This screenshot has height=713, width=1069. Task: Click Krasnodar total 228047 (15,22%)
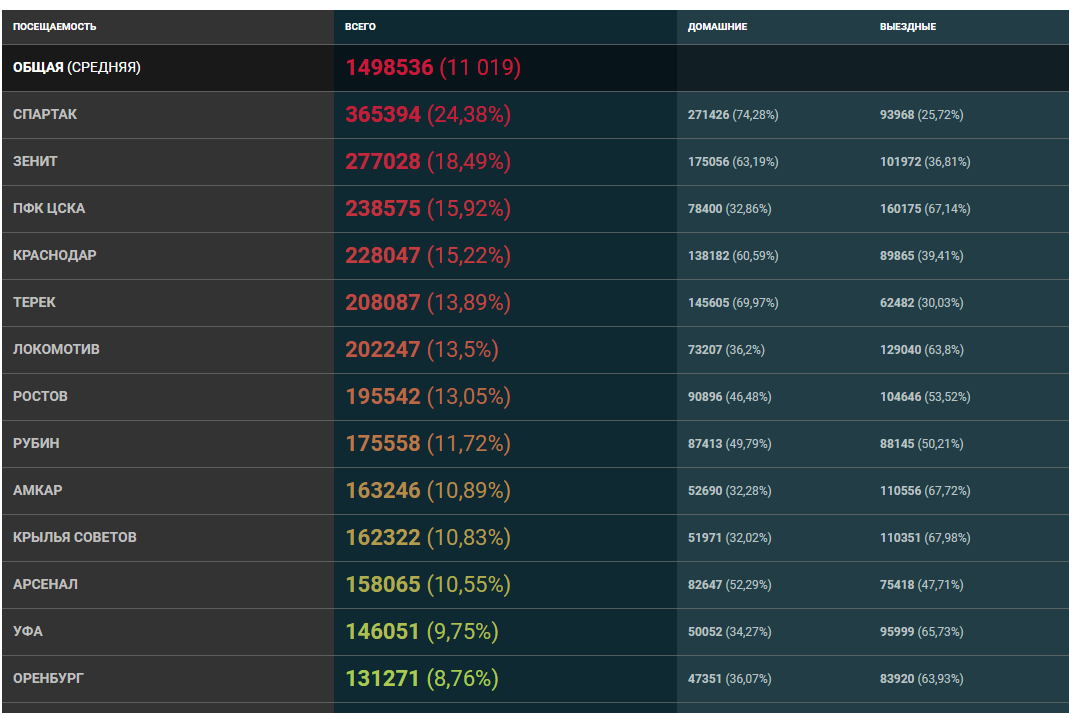427,256
